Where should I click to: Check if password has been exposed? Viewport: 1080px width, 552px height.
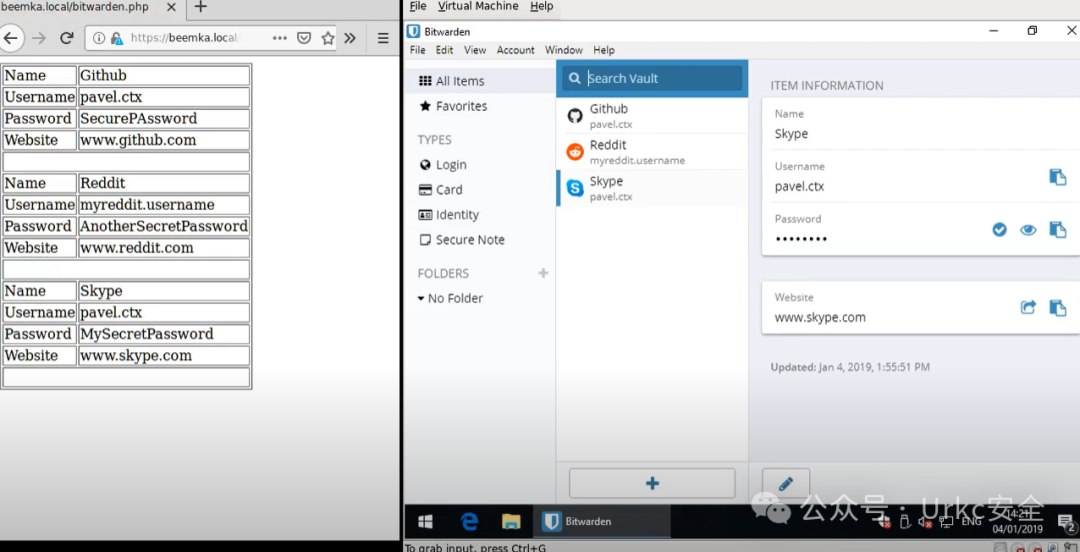[999, 230]
